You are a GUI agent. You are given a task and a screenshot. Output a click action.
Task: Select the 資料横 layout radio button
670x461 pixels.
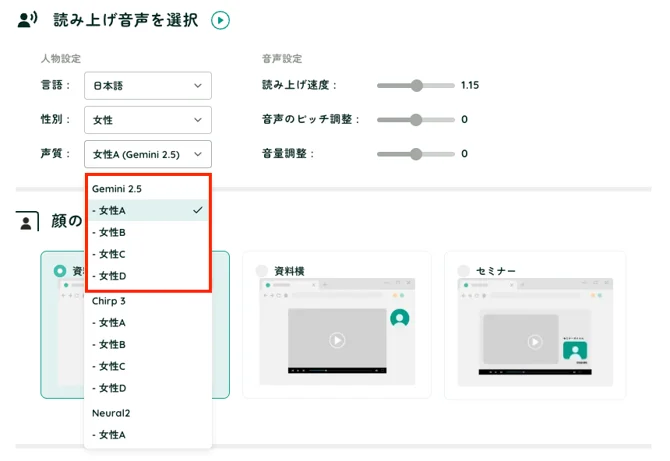[263, 271]
